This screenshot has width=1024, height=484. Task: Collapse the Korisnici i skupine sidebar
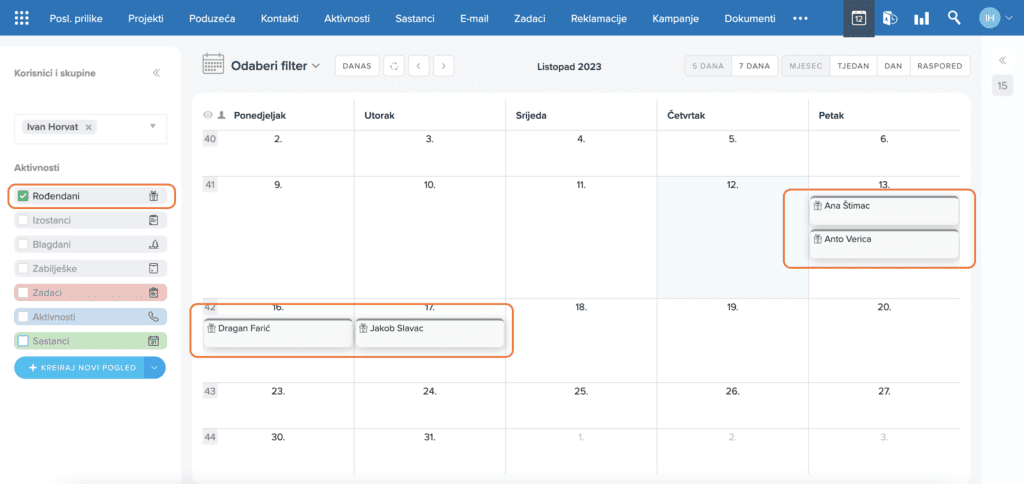[x=156, y=73]
